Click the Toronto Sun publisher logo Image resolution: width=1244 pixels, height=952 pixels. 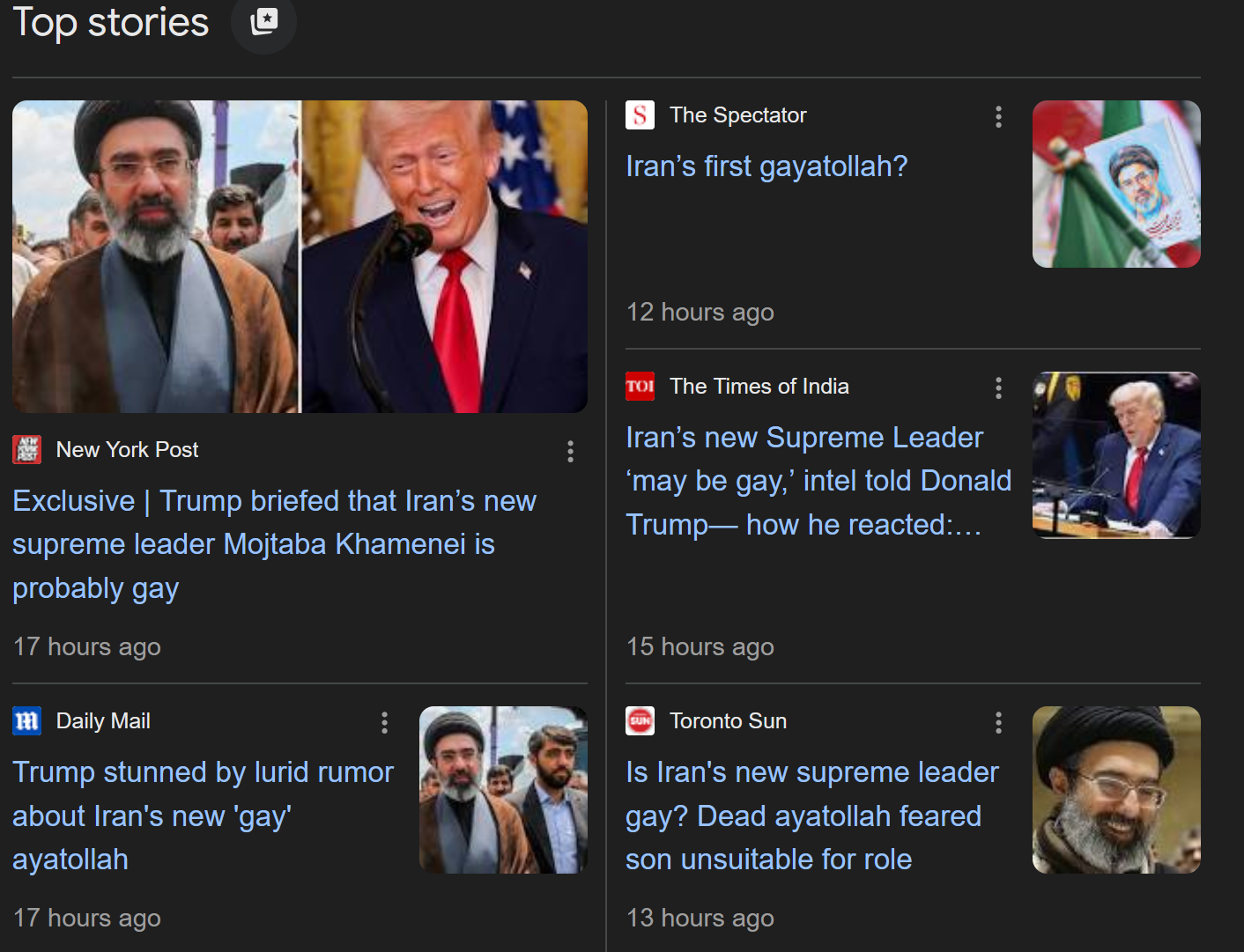tap(641, 720)
